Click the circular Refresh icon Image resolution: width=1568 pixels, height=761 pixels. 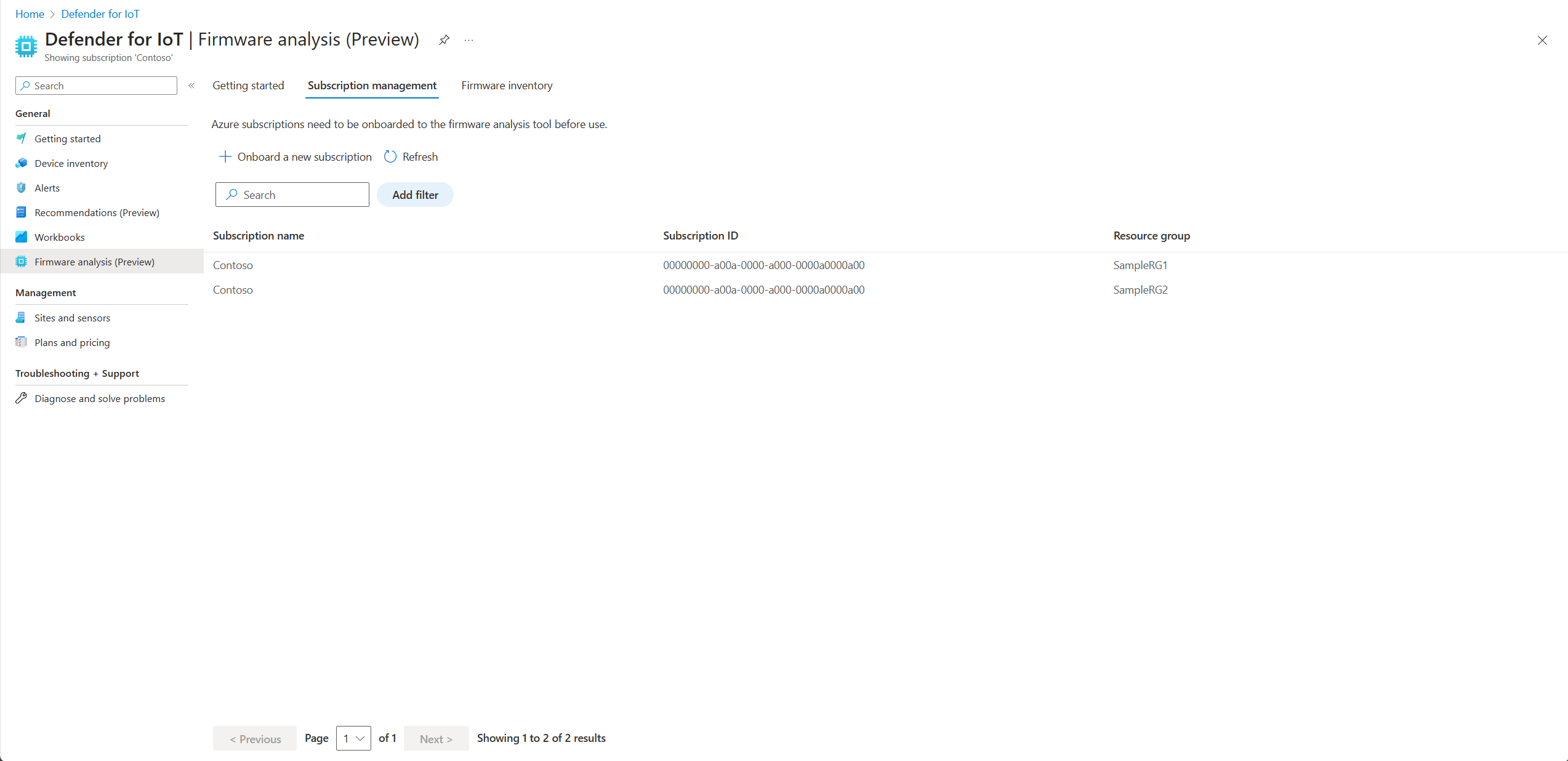390,157
